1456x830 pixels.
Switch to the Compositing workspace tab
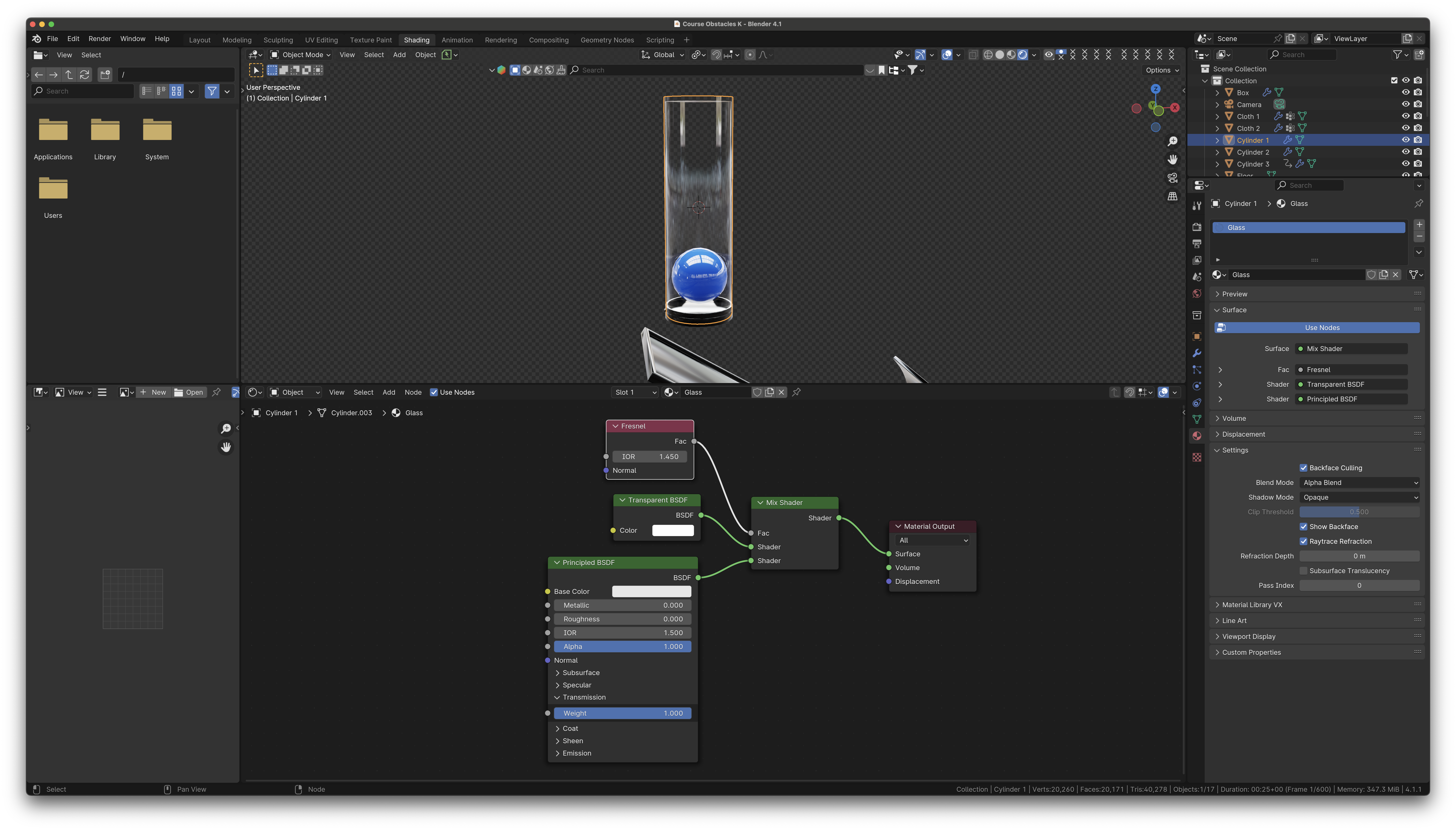coord(548,40)
